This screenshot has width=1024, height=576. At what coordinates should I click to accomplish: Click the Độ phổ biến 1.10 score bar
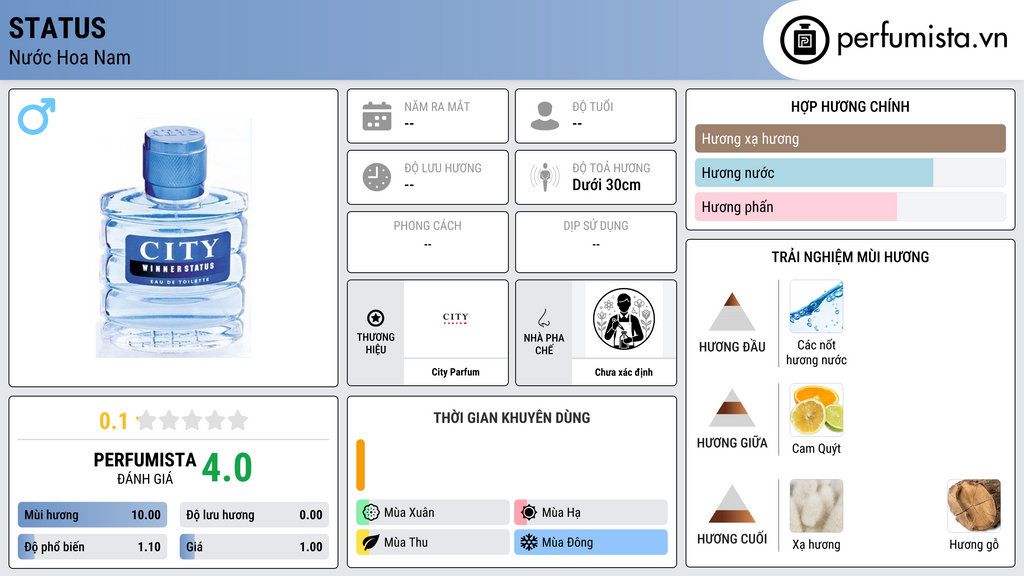(x=92, y=547)
